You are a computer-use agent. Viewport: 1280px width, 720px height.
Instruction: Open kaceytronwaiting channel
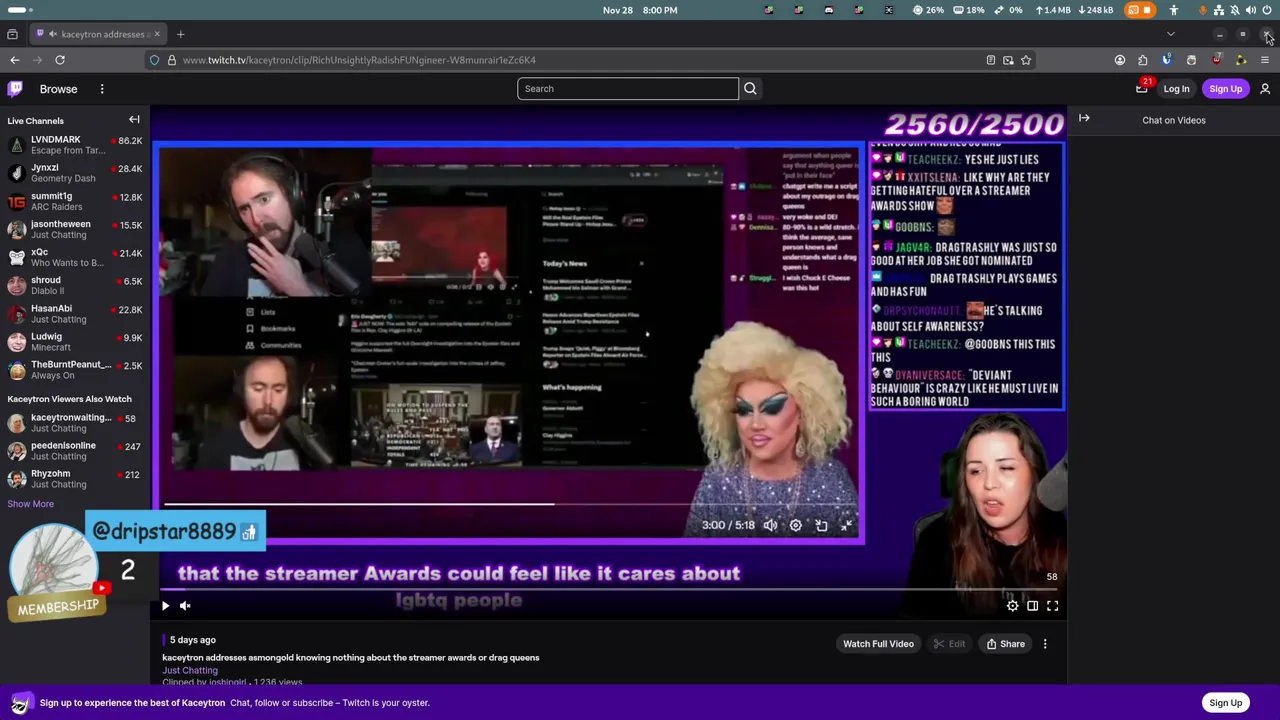click(75, 423)
